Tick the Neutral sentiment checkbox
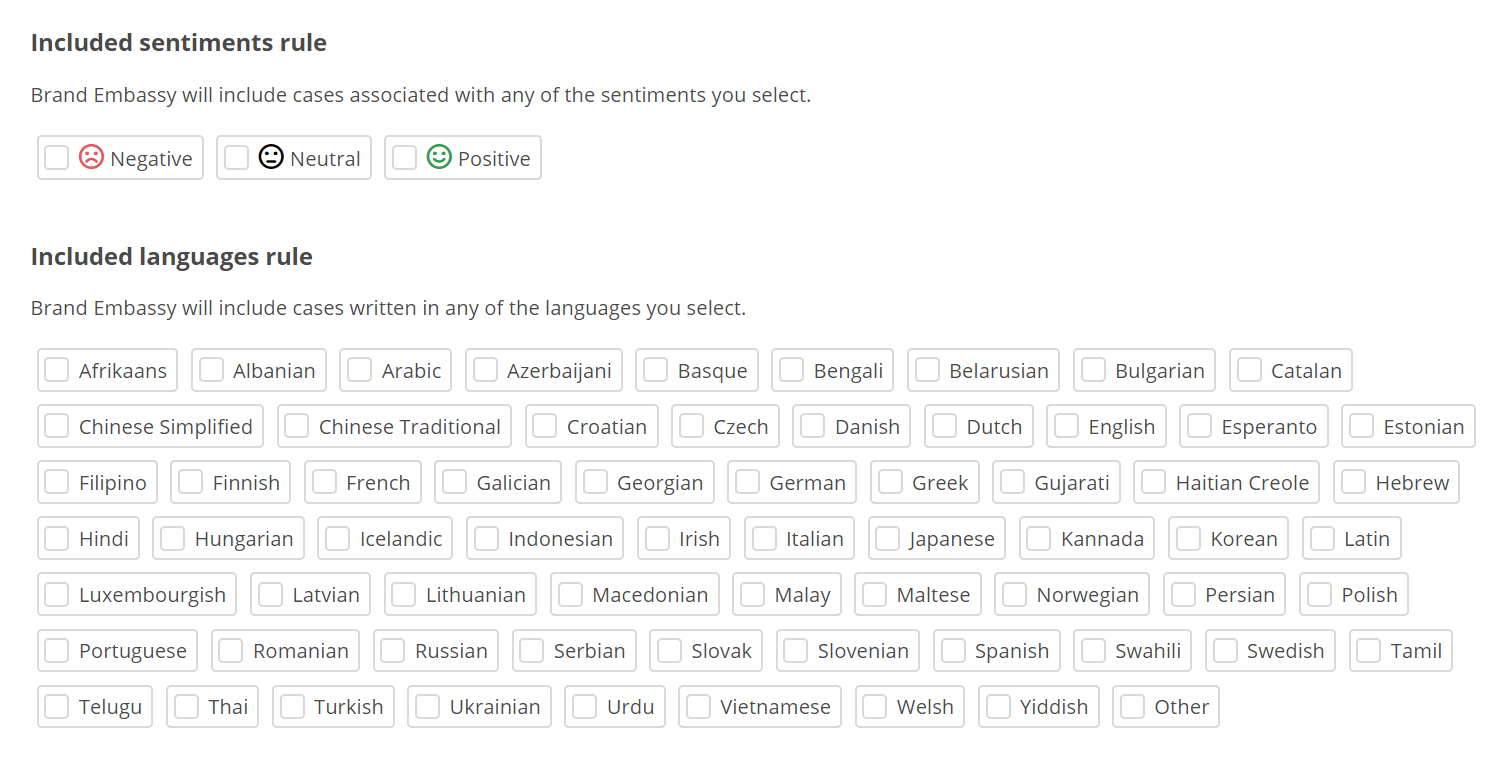Image resolution: width=1499 pixels, height=758 pixels. click(236, 158)
